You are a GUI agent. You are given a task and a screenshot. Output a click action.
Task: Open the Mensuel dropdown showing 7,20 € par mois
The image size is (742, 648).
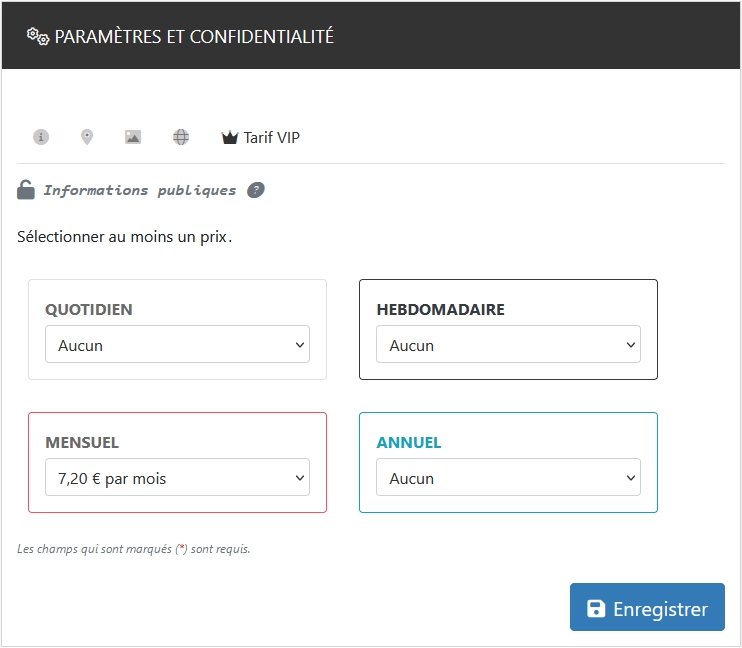pos(177,478)
